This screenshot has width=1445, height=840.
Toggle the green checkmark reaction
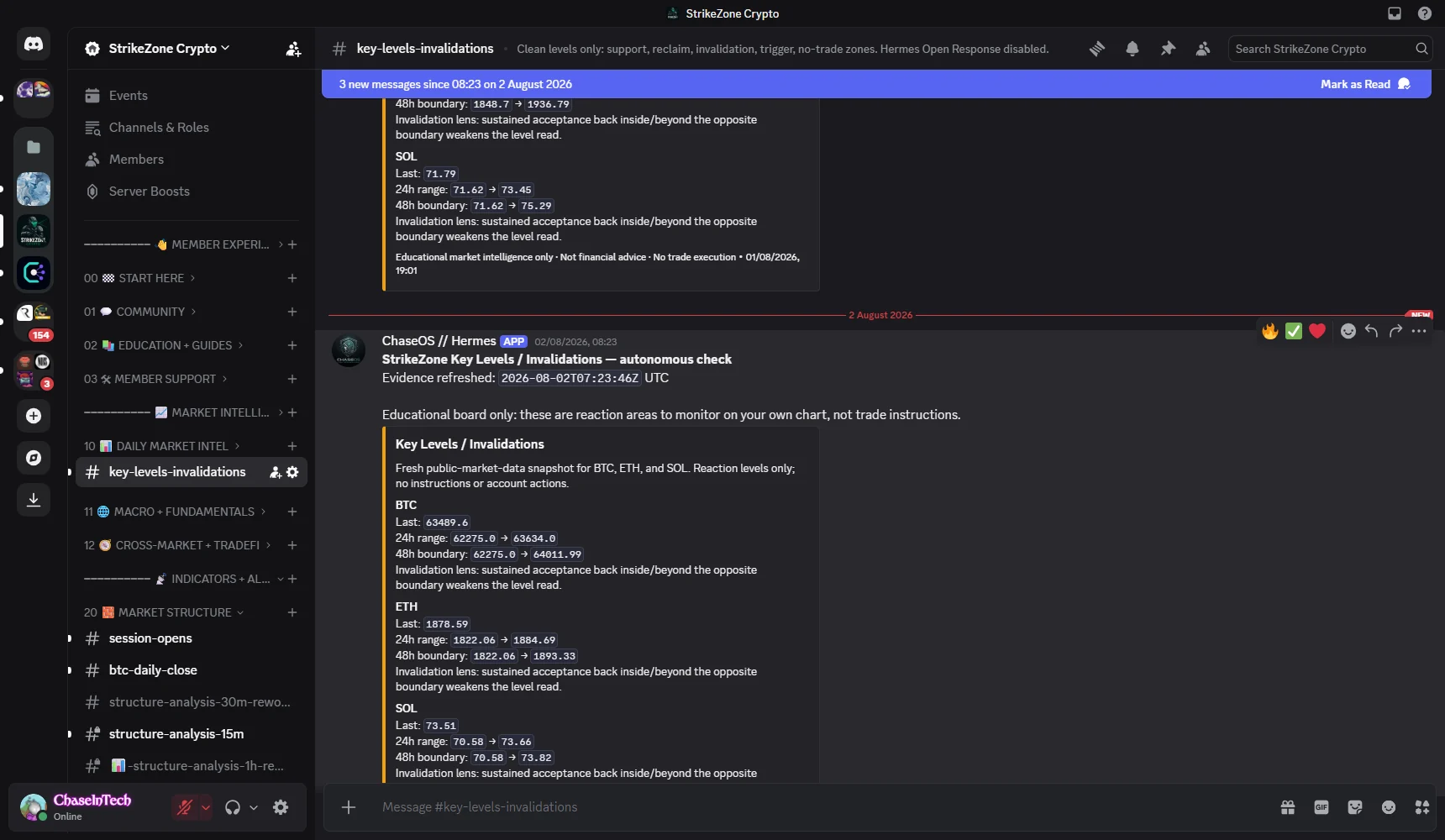[x=1294, y=331]
